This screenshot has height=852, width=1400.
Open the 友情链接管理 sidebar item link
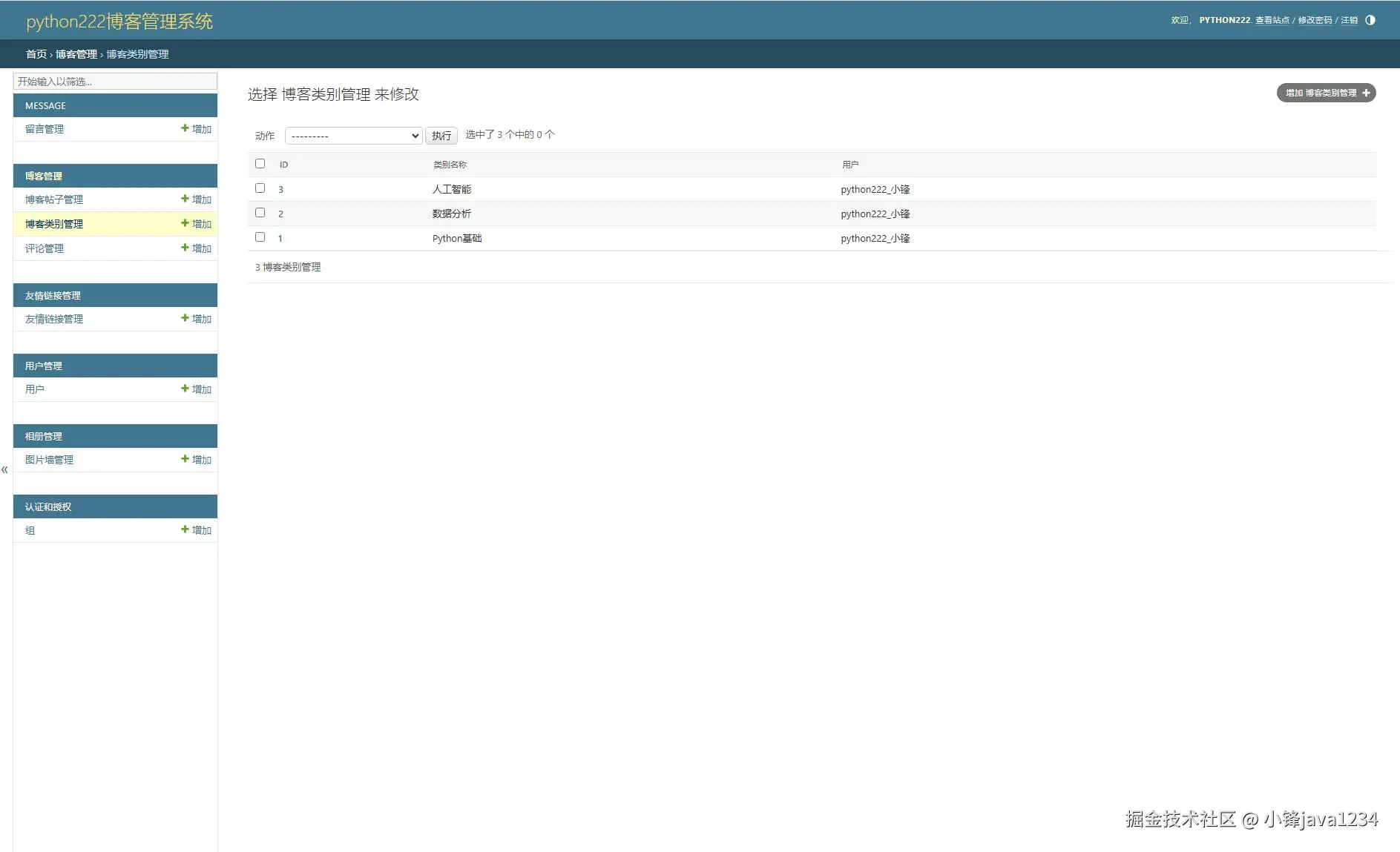point(54,319)
